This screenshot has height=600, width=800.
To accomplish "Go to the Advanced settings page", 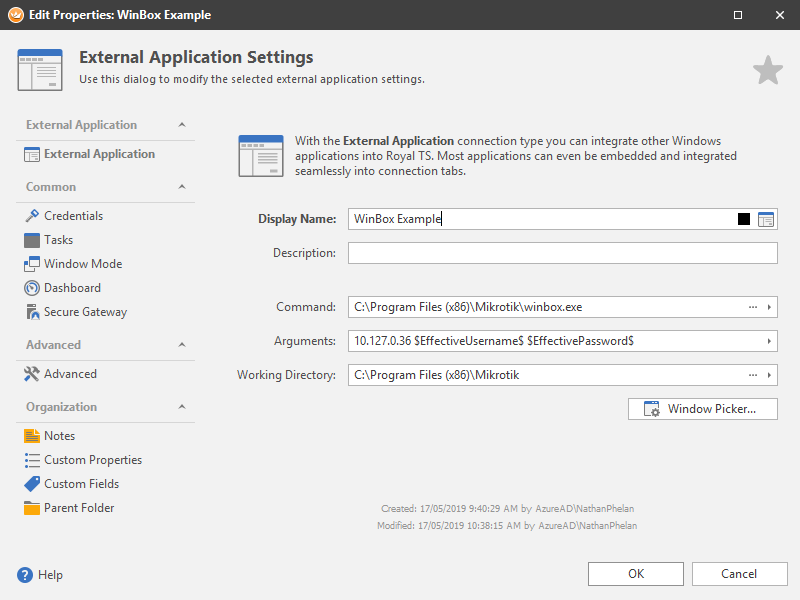I will [x=70, y=374].
